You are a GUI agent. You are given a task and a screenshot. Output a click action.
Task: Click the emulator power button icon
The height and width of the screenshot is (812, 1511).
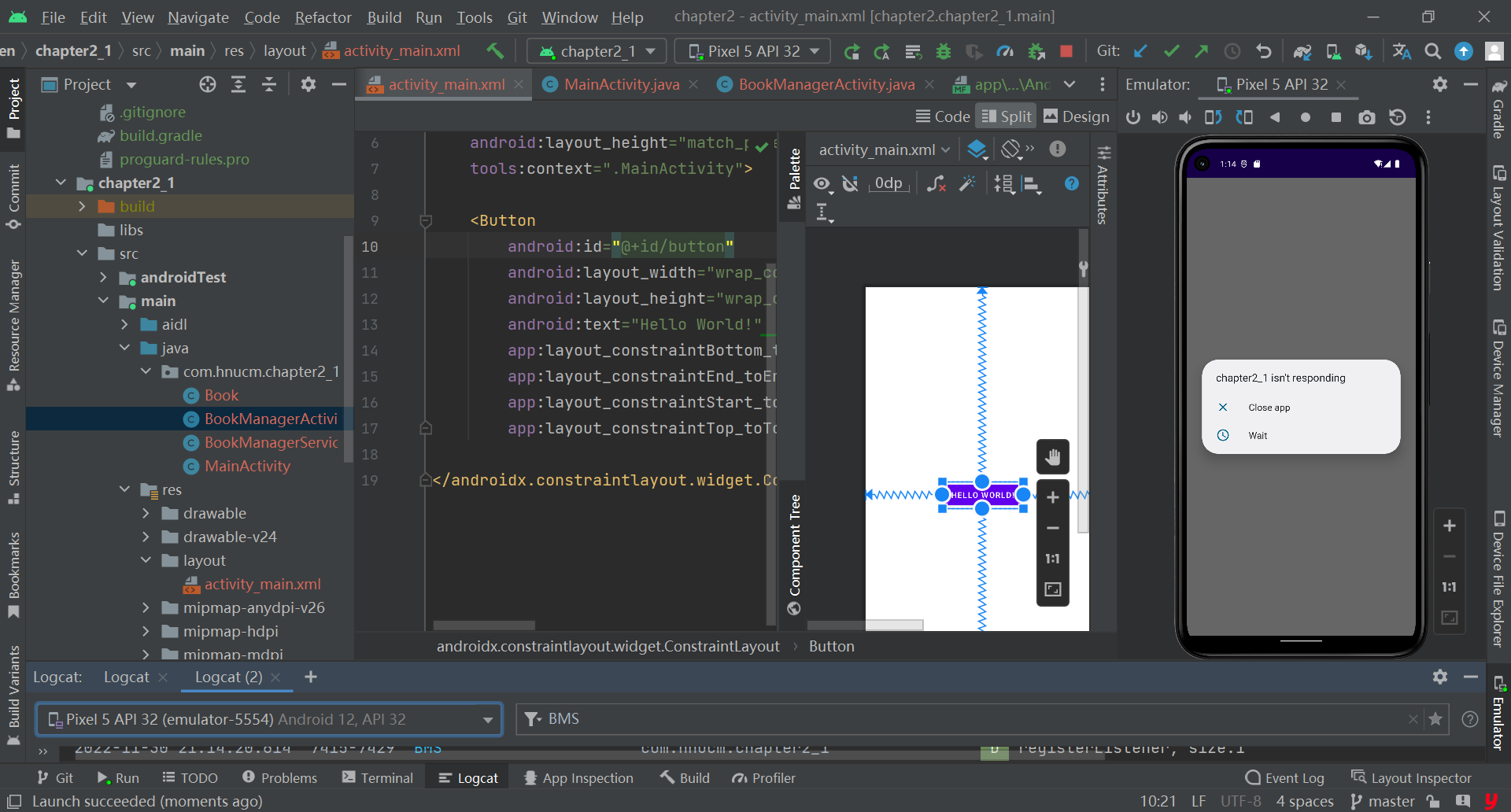1133,117
